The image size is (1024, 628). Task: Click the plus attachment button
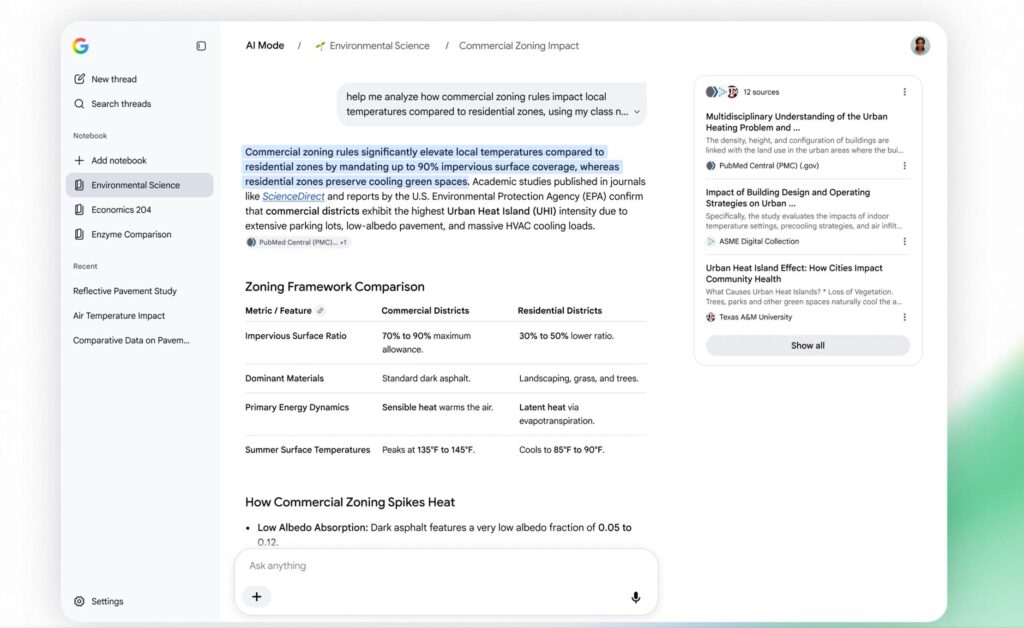coord(257,597)
